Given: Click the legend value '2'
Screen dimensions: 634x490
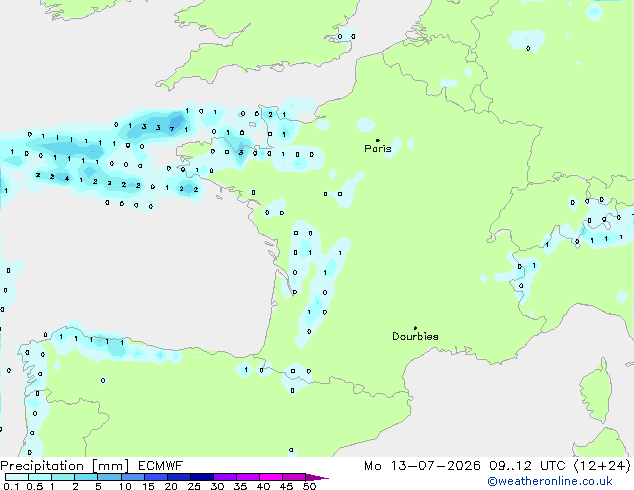Looking at the screenshot, I should (75, 486).
